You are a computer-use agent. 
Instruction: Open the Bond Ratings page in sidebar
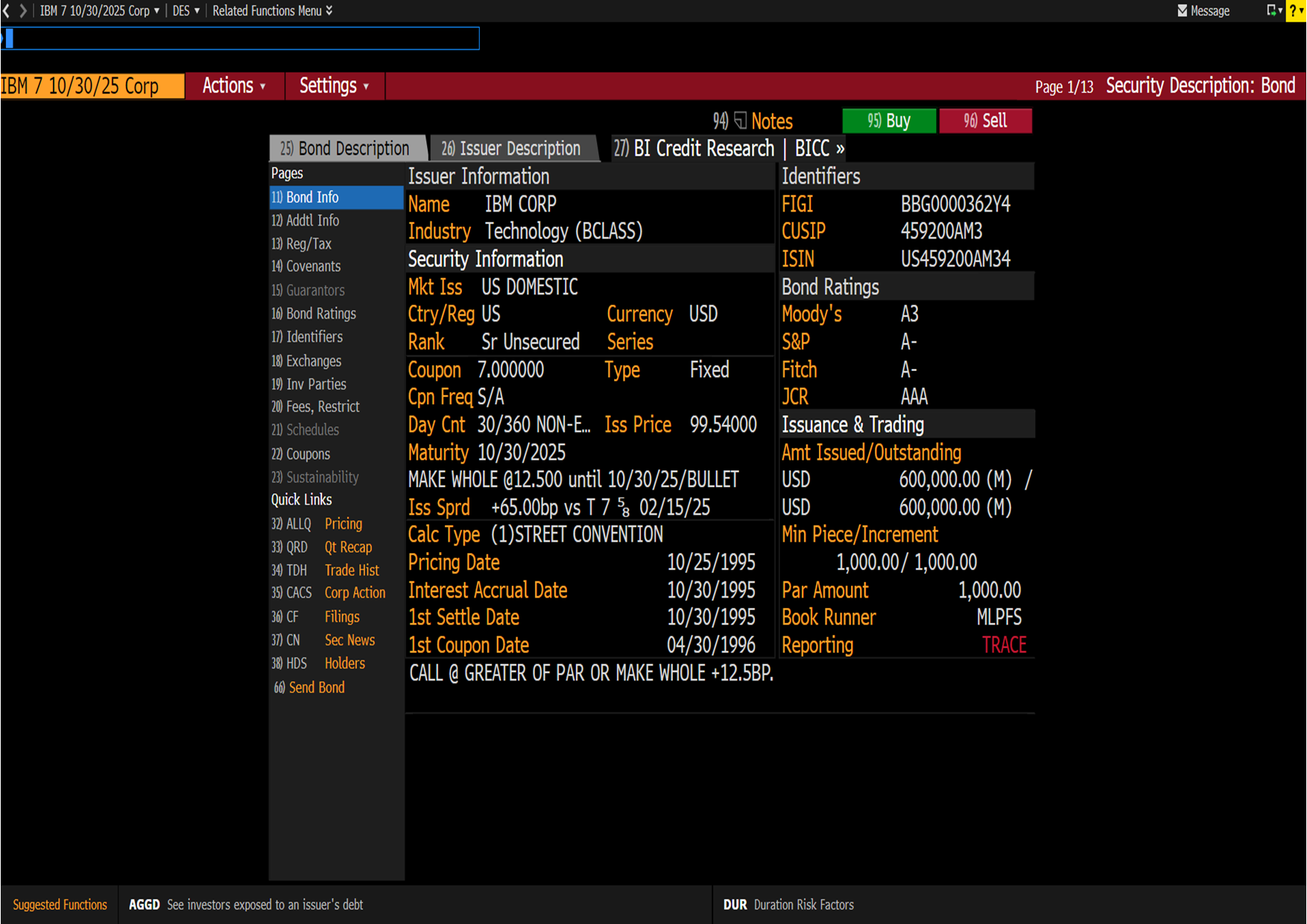coord(320,314)
